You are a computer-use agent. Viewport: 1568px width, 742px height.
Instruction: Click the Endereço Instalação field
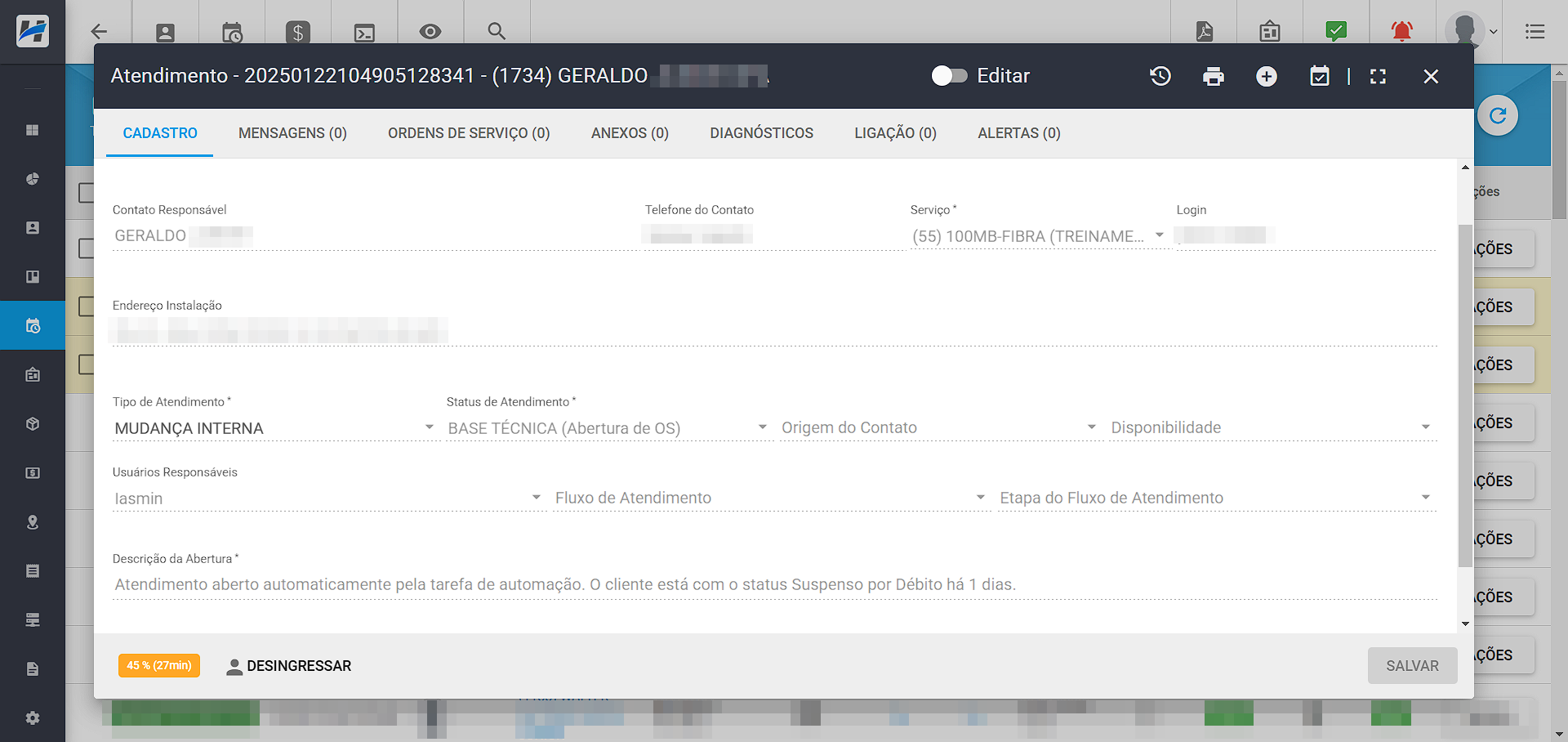click(x=774, y=331)
